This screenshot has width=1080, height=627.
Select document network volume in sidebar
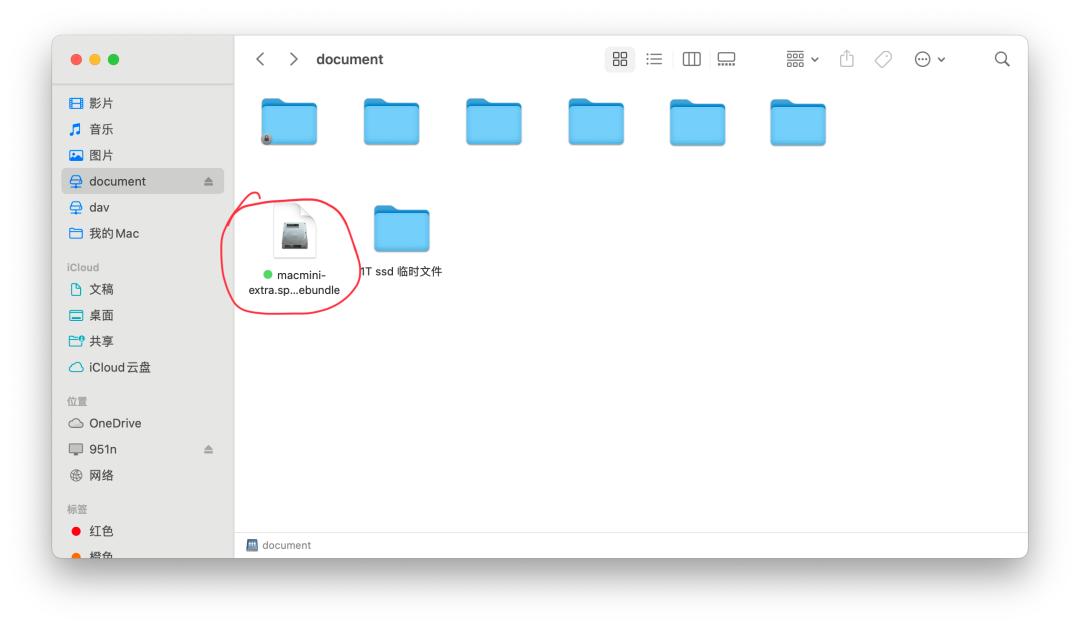coord(143,181)
